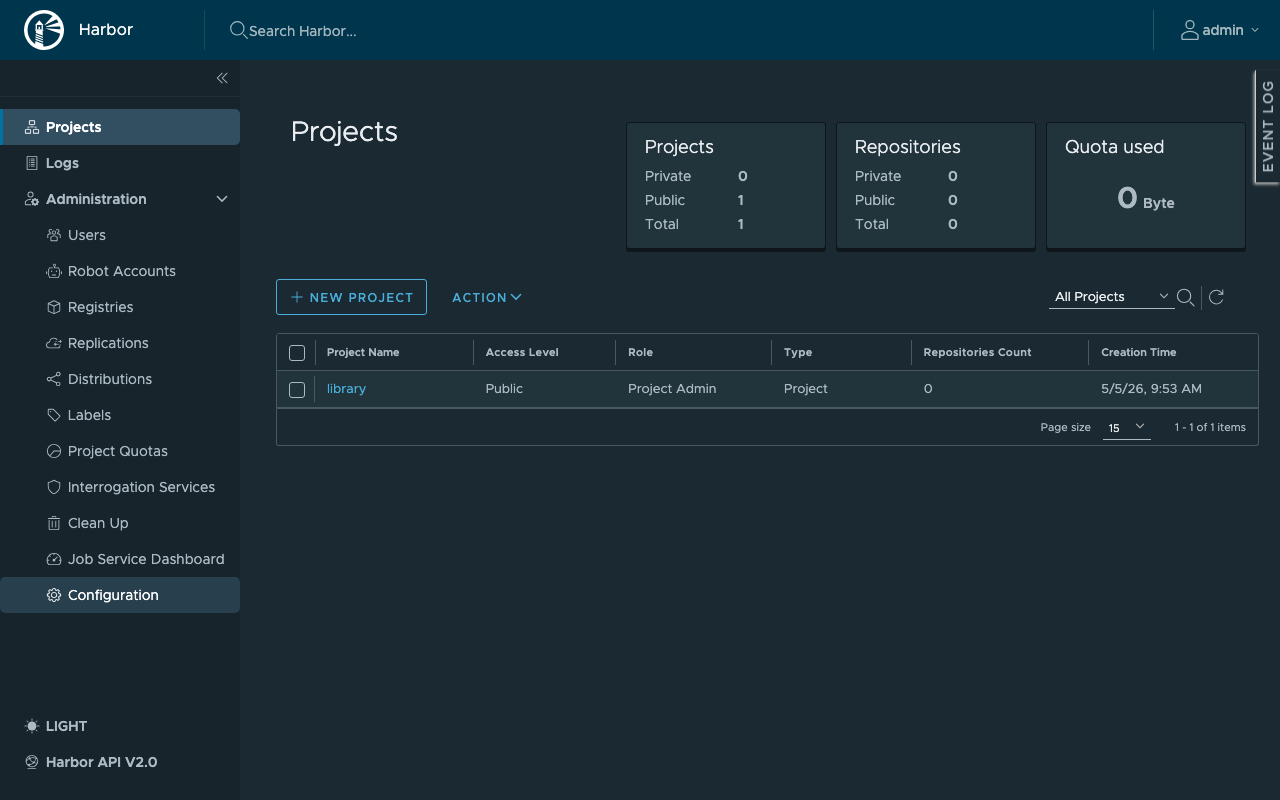Open the Configuration page
This screenshot has height=800, width=1280.
pos(120,595)
